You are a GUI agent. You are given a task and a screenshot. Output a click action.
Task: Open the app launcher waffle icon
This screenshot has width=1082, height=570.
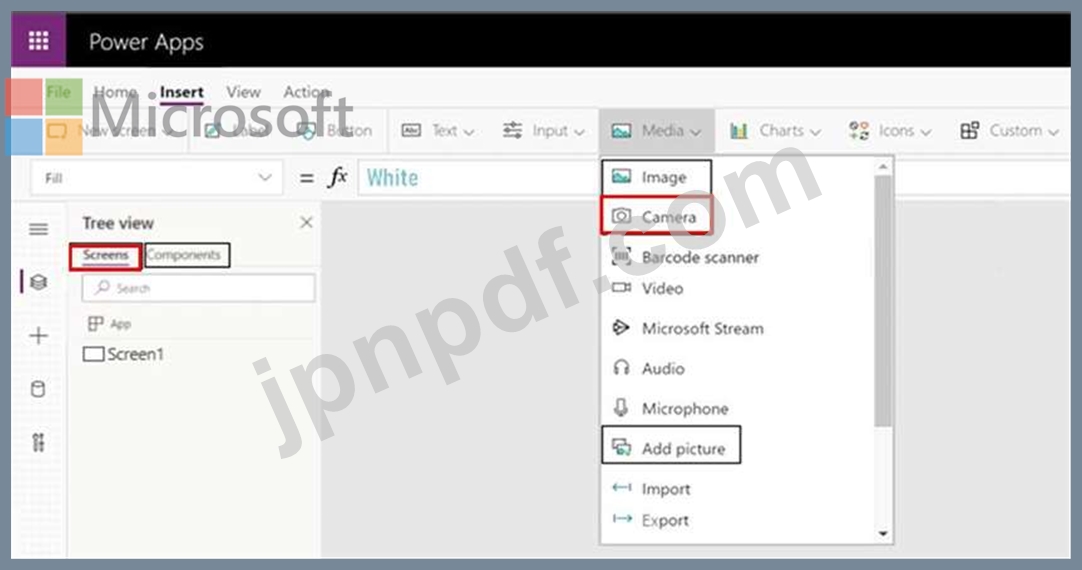(x=39, y=41)
